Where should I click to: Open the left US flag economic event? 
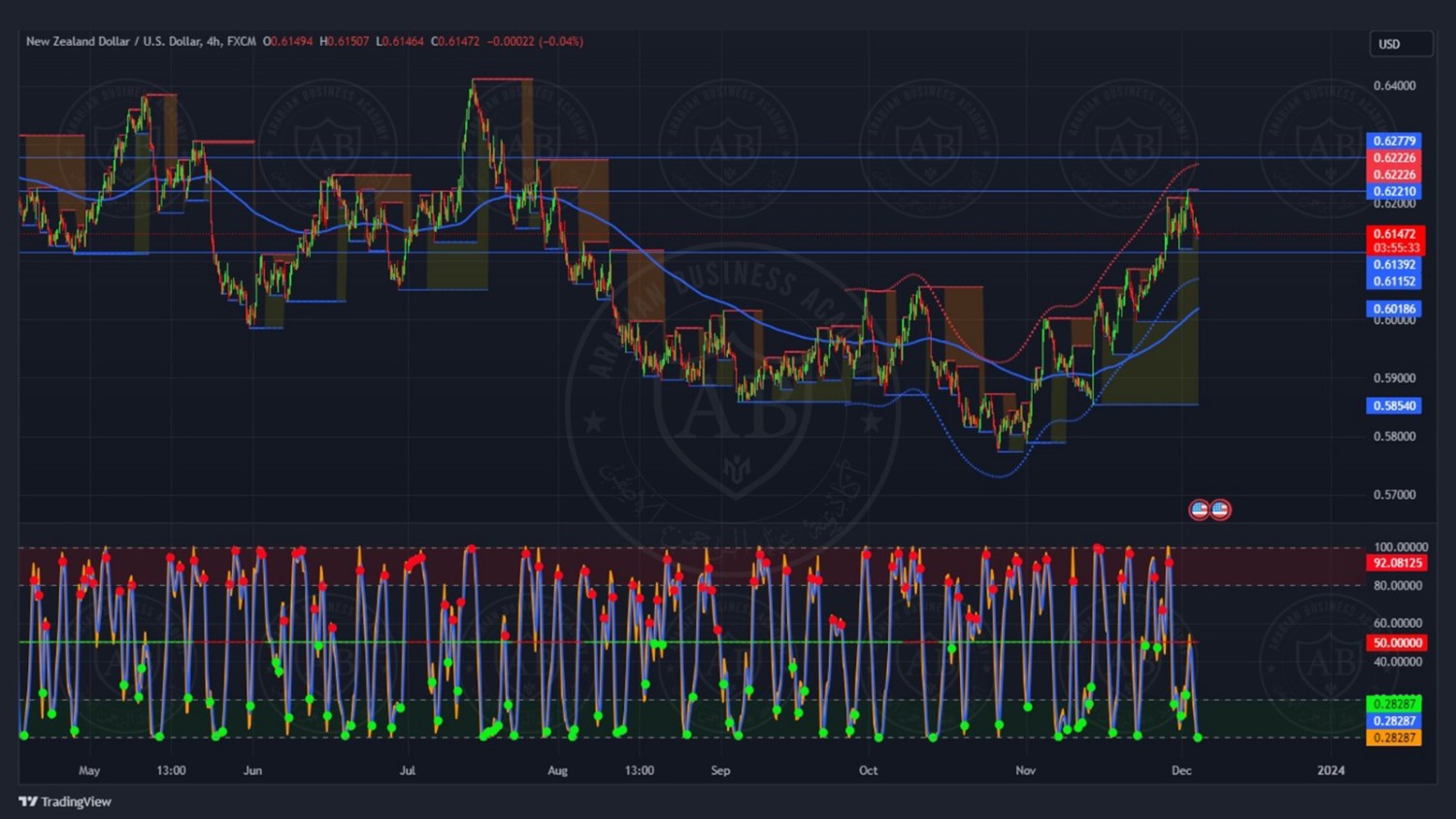click(1199, 509)
